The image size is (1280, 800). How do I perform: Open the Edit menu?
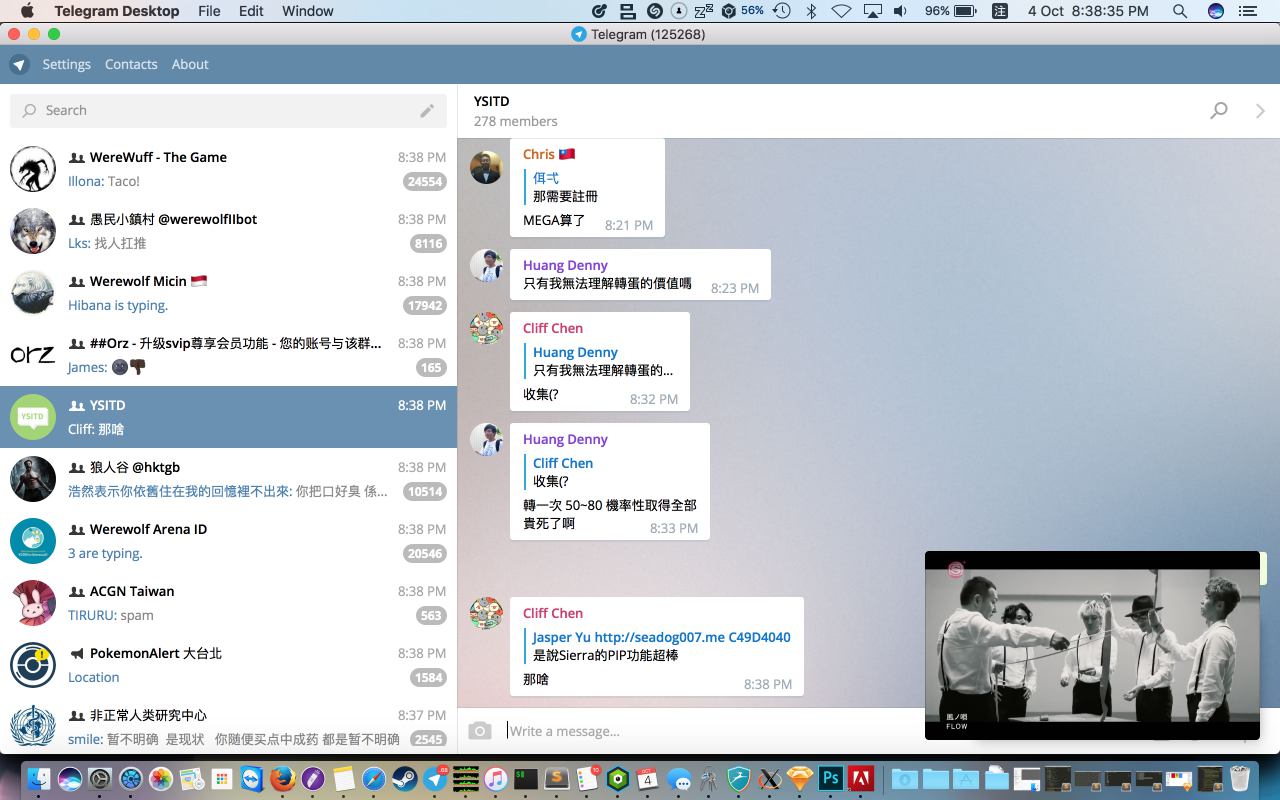(x=251, y=11)
